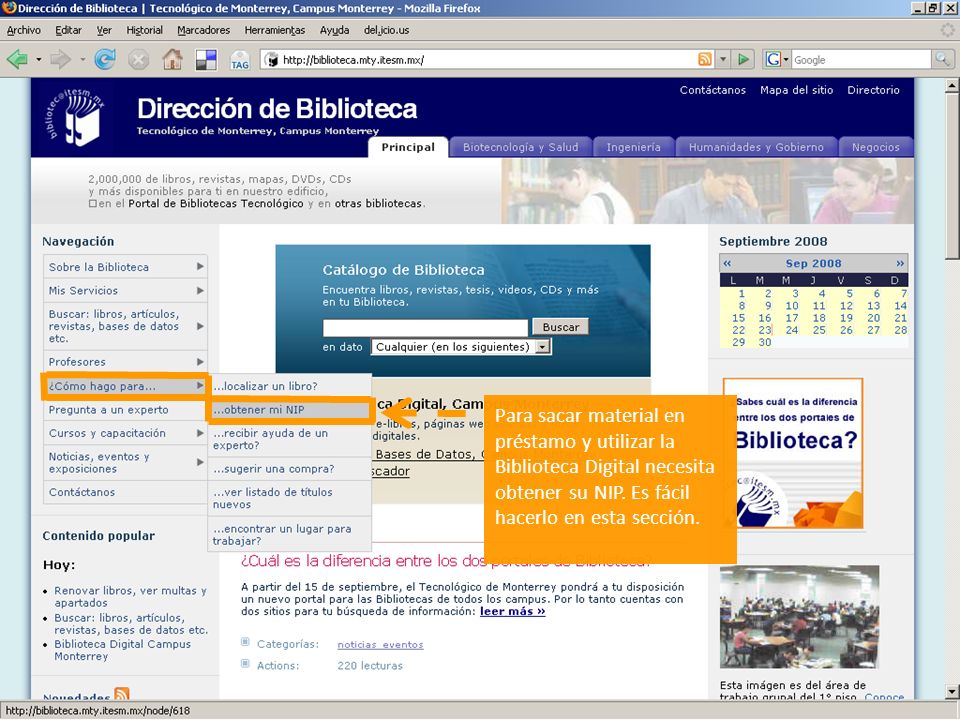
Task: Click the green Go arrow beside address bar
Action: [x=743, y=59]
